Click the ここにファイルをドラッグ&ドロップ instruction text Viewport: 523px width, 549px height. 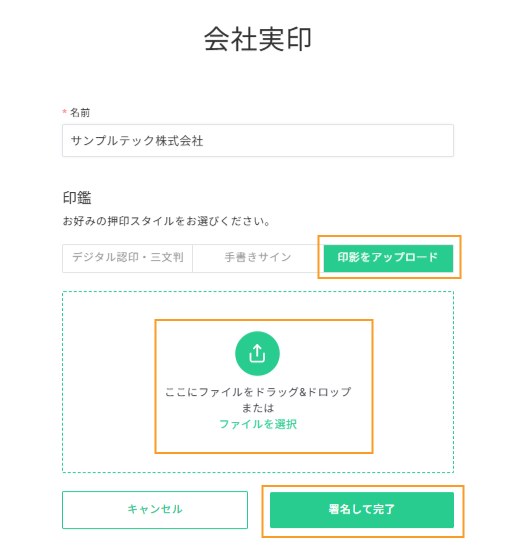[258, 392]
